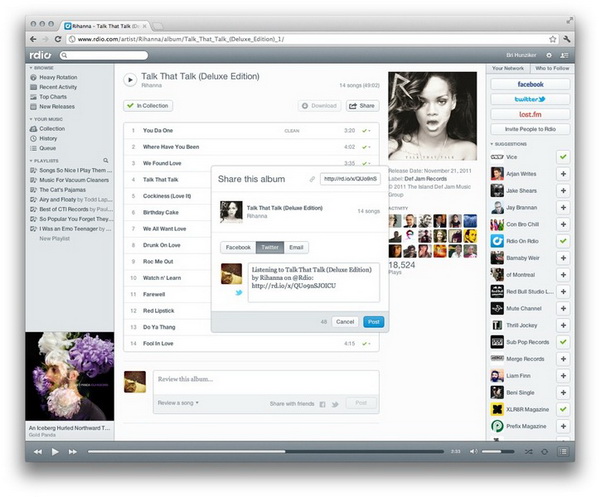Open options dropdown for Where Have You Been

click(x=367, y=147)
